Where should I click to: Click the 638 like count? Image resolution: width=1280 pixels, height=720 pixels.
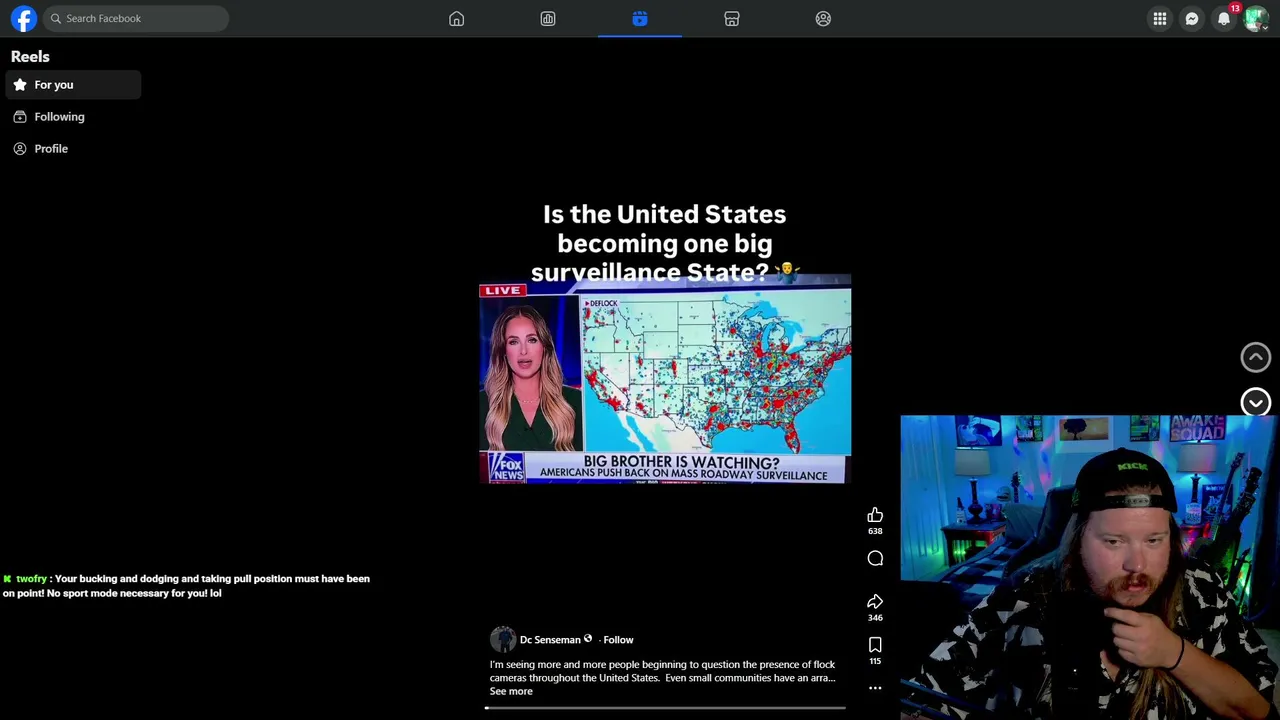point(875,531)
